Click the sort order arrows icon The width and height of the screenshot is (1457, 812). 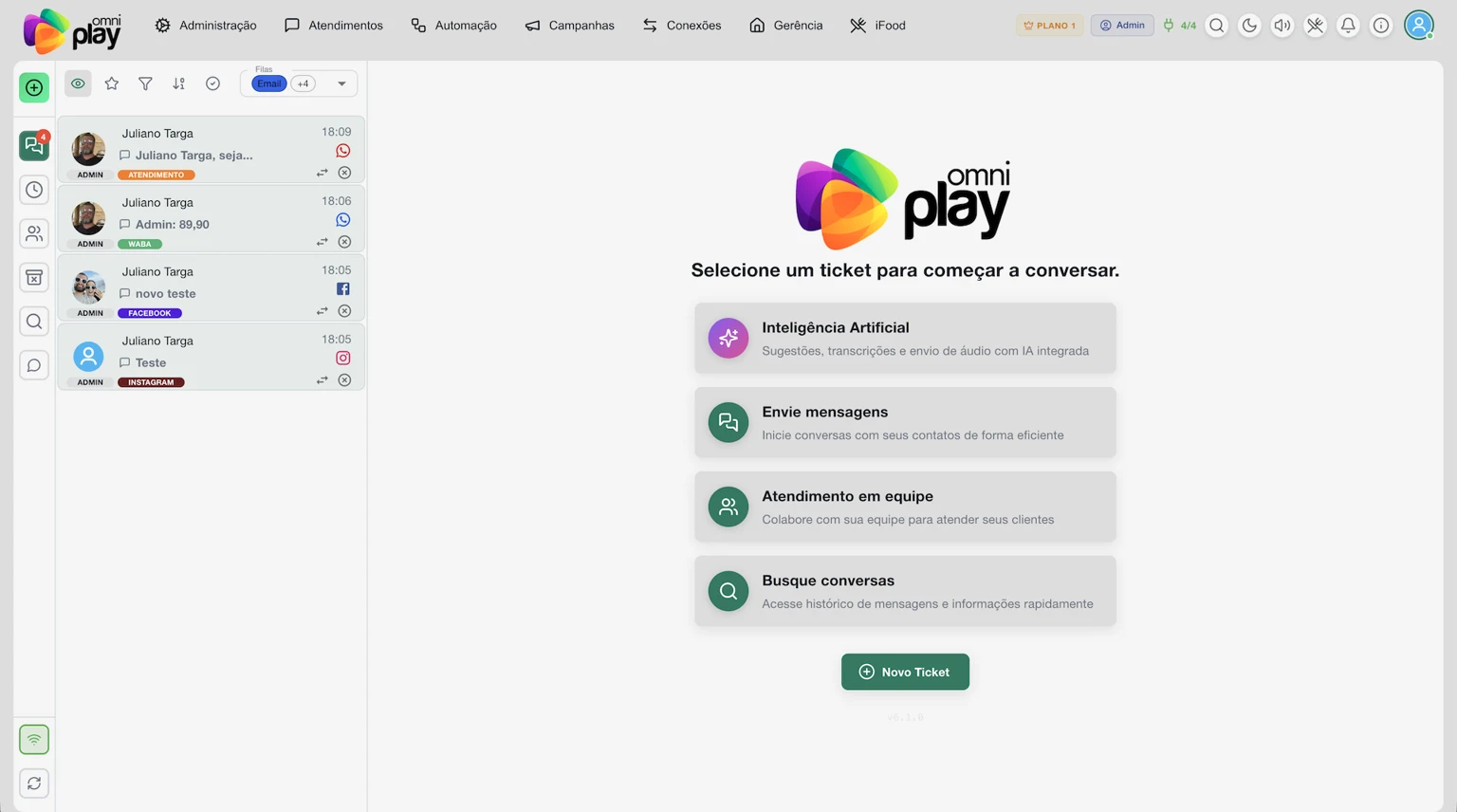click(179, 83)
